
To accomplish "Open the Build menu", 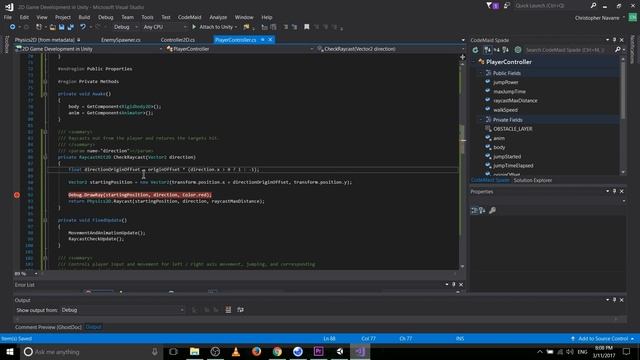I will tap(84, 17).
